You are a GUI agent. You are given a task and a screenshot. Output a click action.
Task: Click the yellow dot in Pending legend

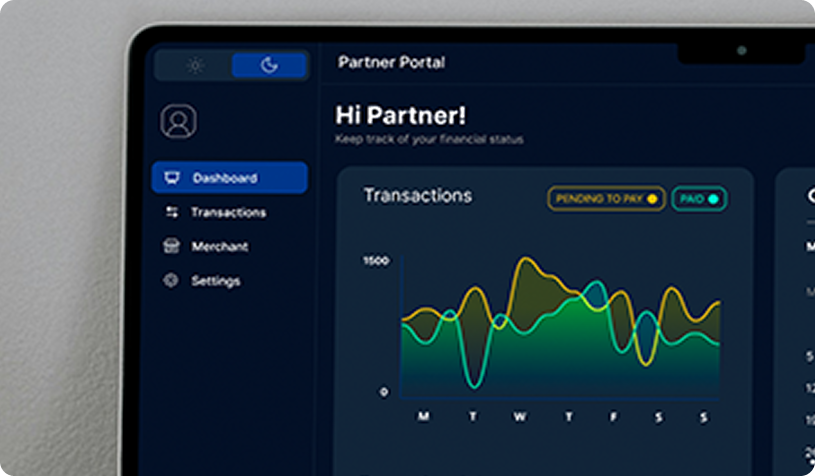pyautogui.click(x=653, y=199)
